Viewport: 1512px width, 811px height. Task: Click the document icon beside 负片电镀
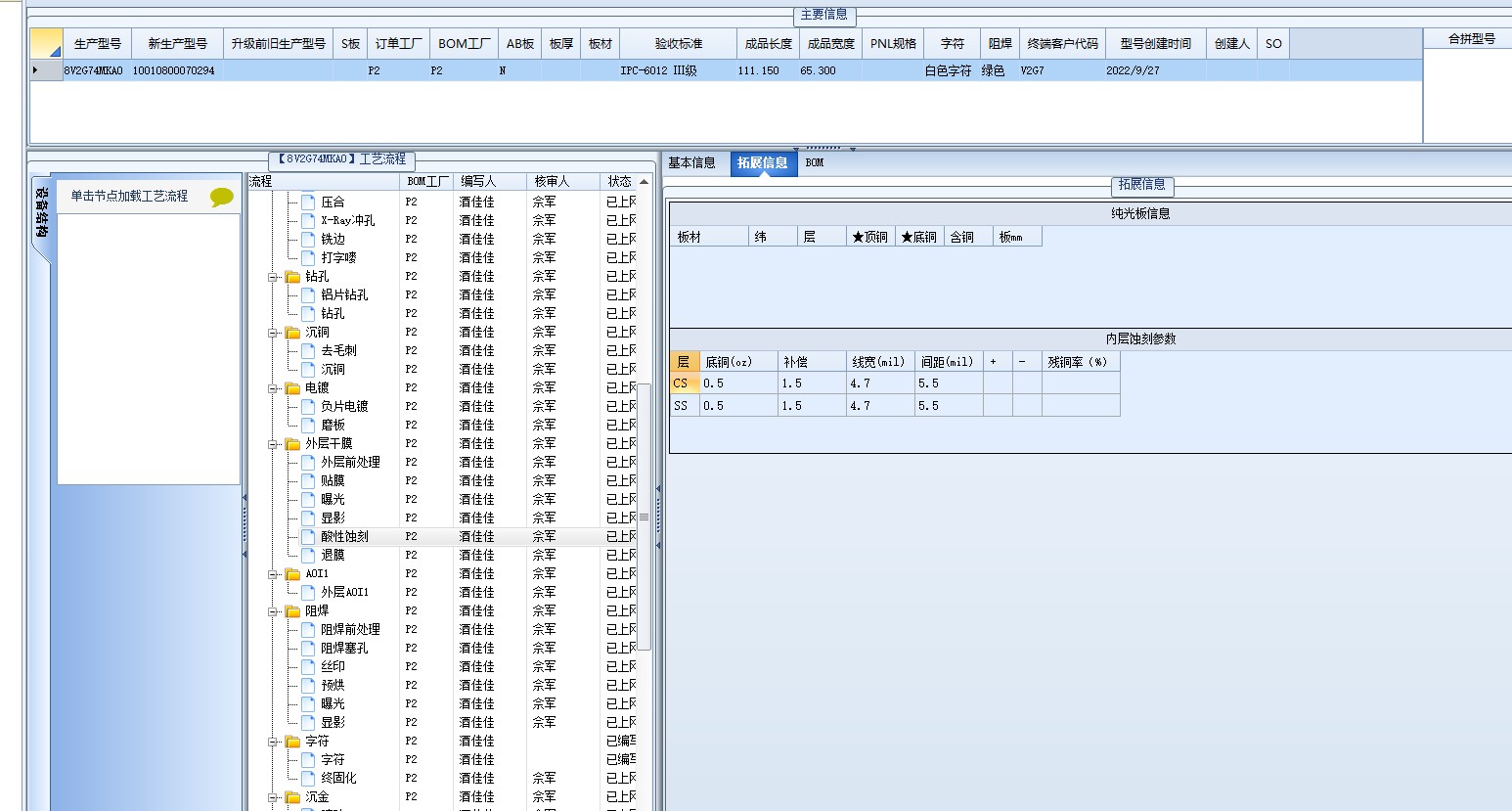pyautogui.click(x=308, y=406)
